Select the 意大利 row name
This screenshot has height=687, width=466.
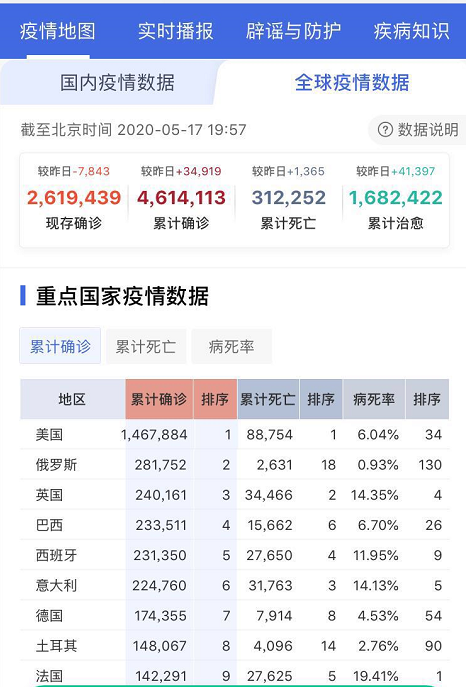click(56, 585)
